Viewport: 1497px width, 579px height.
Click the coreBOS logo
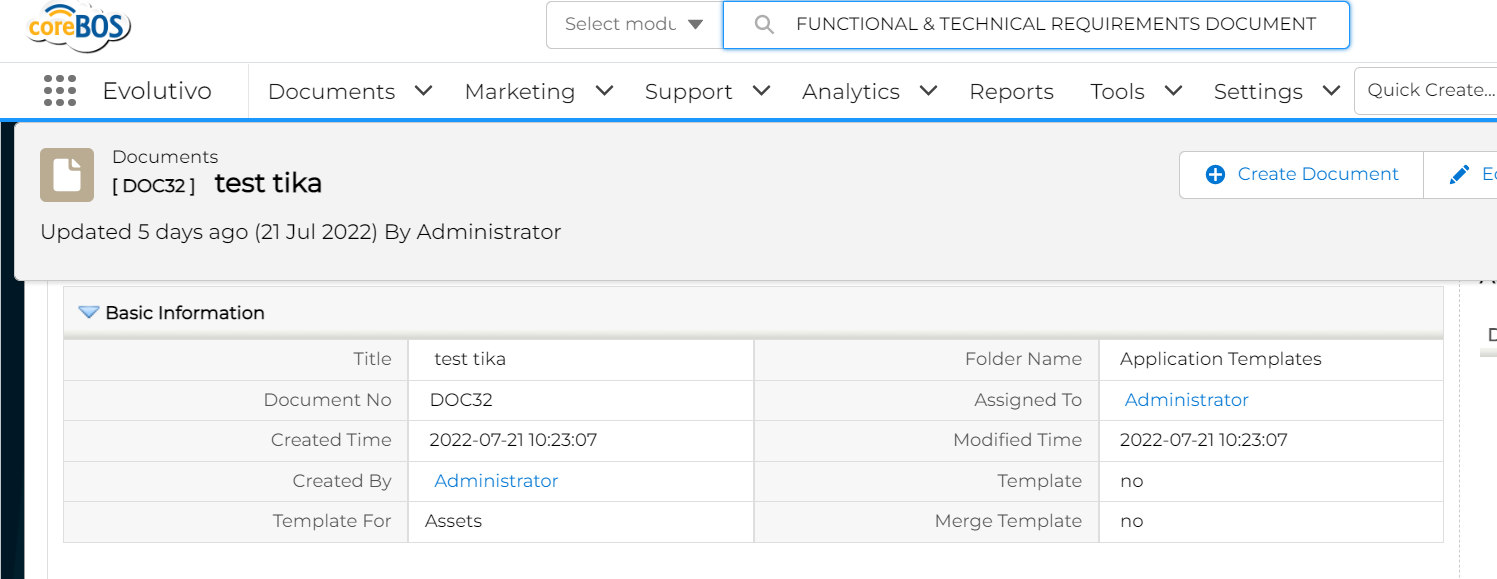tap(78, 27)
